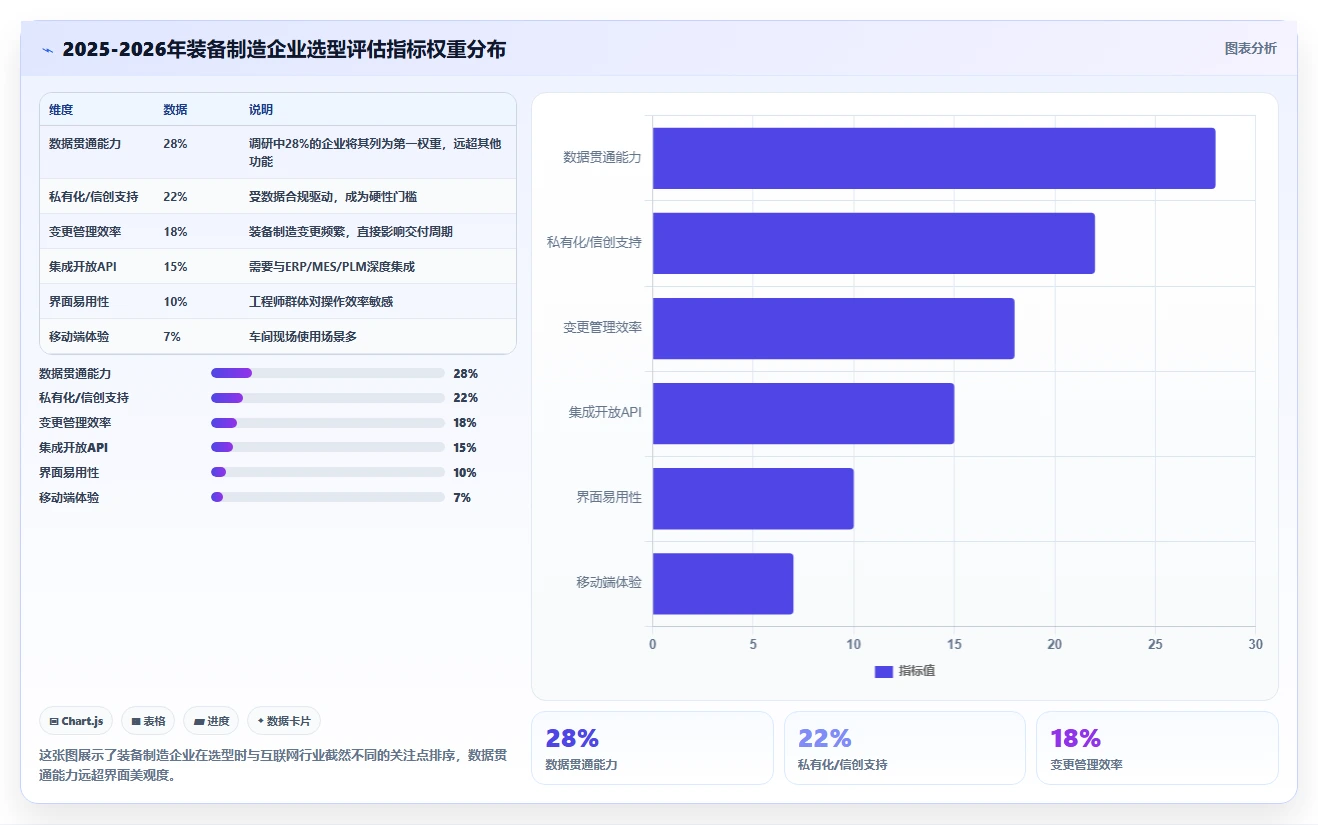1318x825 pixels.
Task: Click the 集成开放API progress bar
Action: click(328, 448)
